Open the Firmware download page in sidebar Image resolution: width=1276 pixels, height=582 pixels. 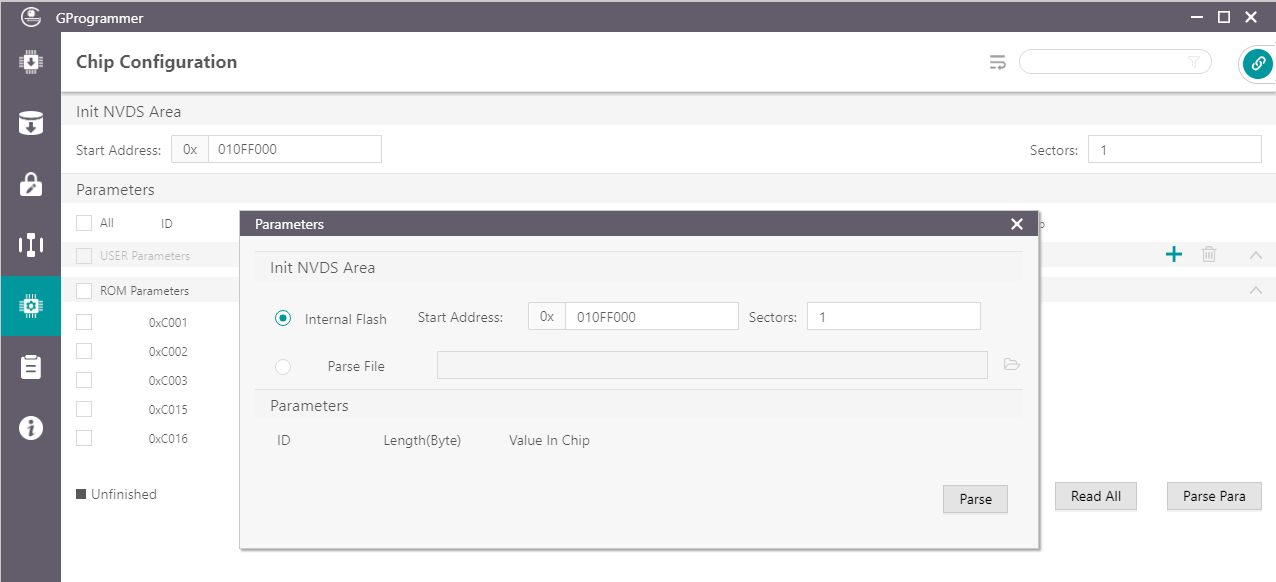tap(30, 62)
